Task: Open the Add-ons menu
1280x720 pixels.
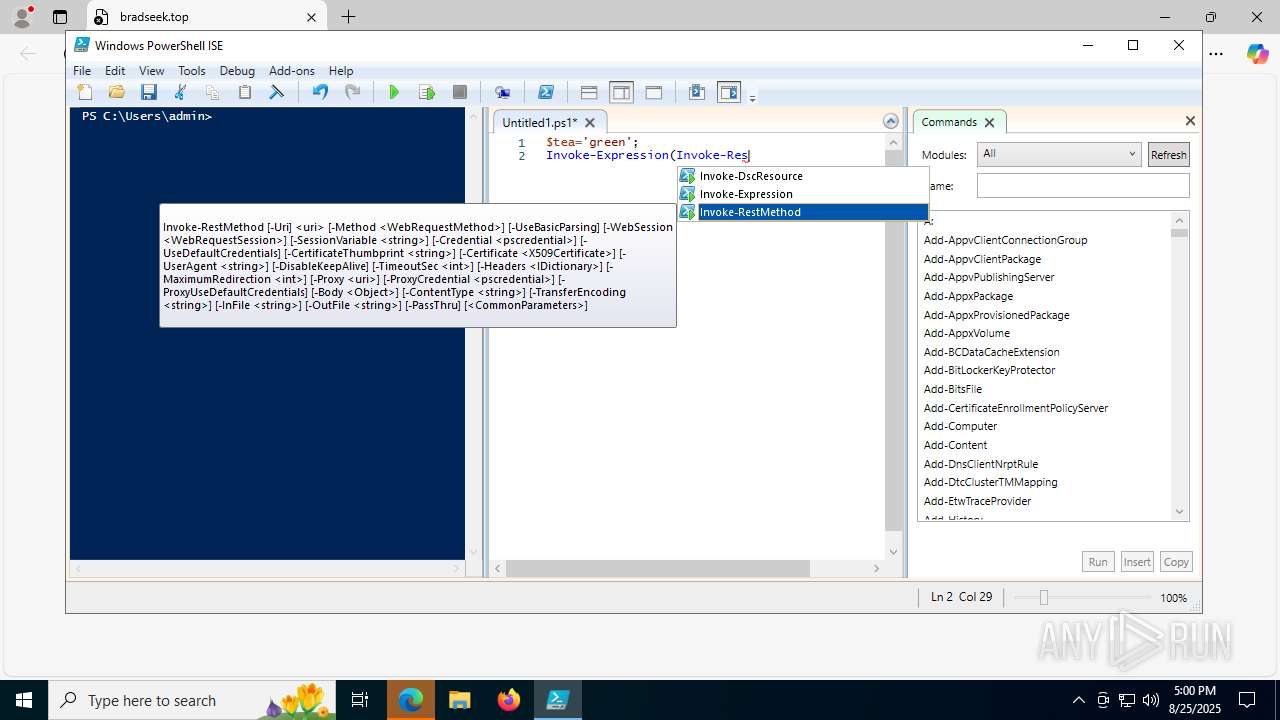Action: pos(292,71)
